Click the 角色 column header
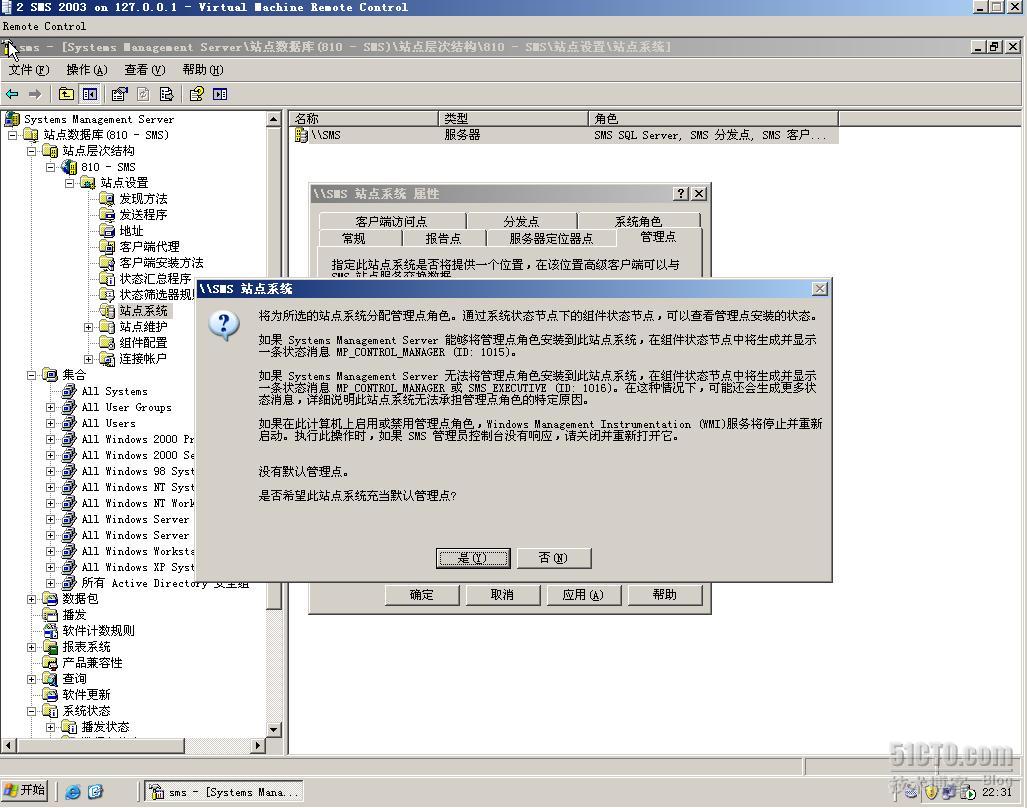 713,119
